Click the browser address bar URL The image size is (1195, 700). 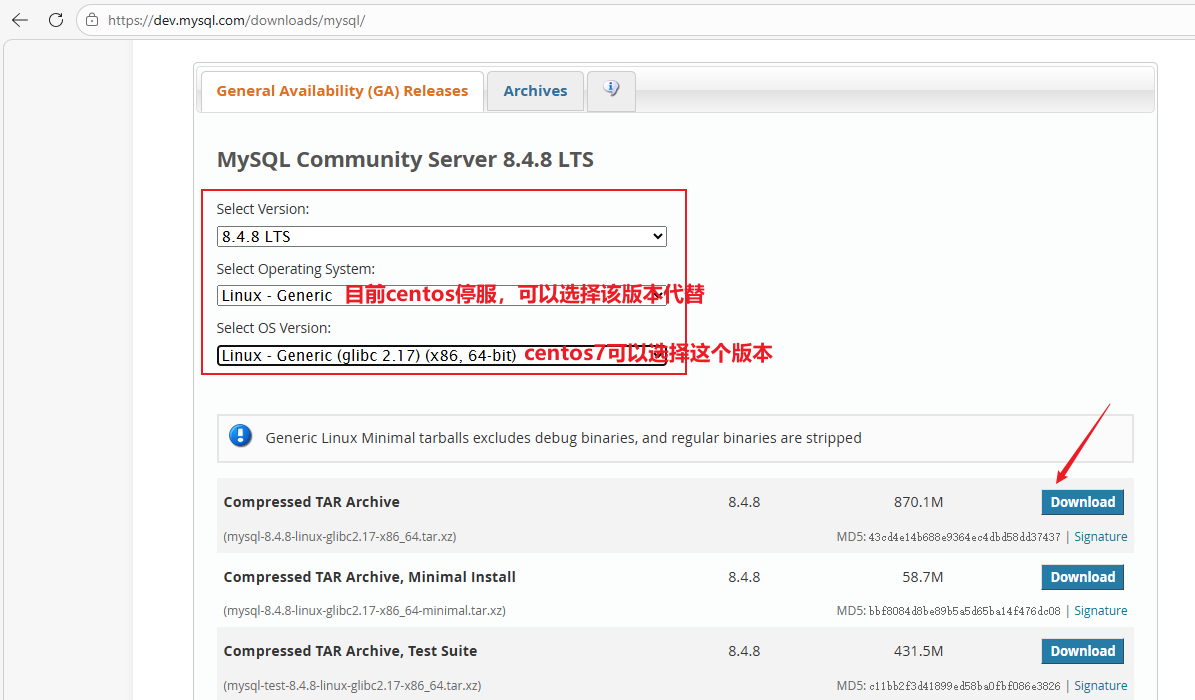pyautogui.click(x=236, y=21)
